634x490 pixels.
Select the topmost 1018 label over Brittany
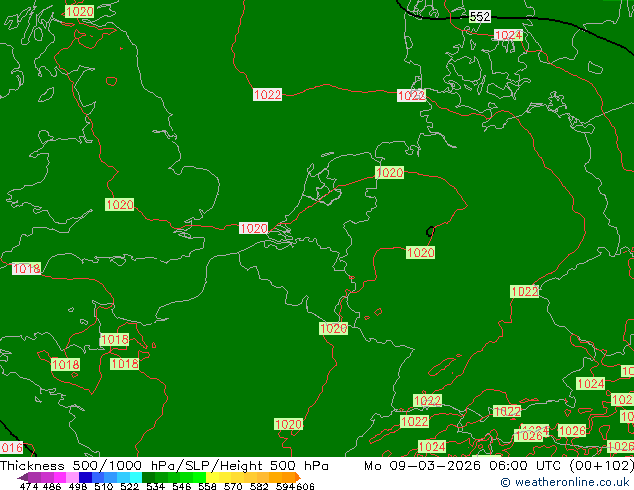114,340
